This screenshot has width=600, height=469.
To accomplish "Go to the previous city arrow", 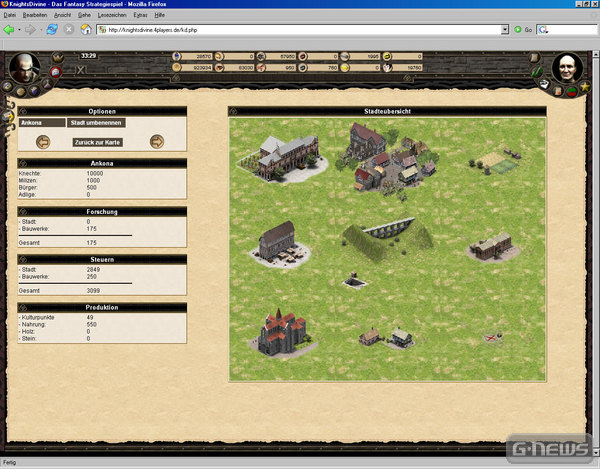I will click(x=43, y=142).
